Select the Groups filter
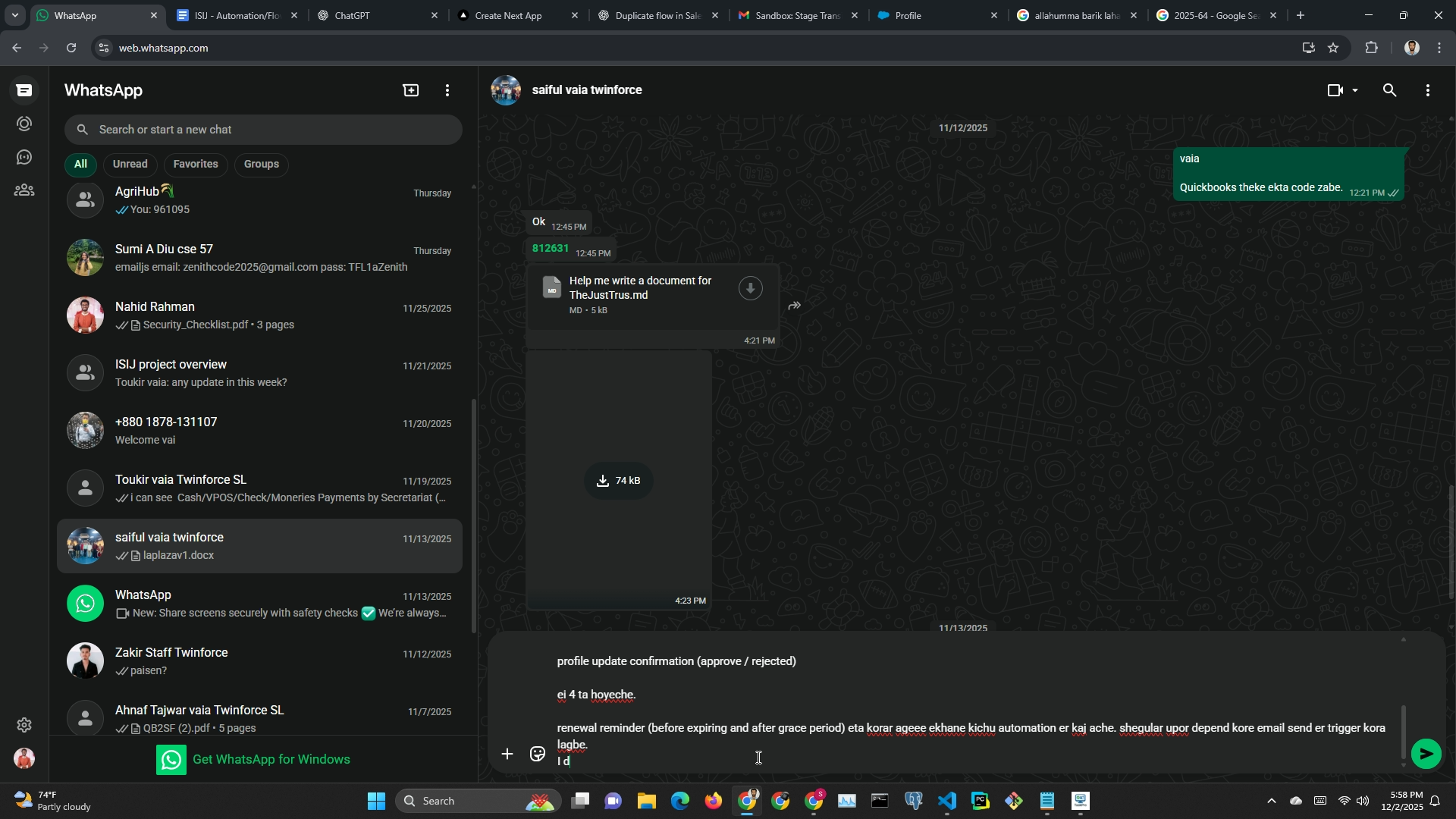Viewport: 1456px width, 819px height. click(x=261, y=164)
